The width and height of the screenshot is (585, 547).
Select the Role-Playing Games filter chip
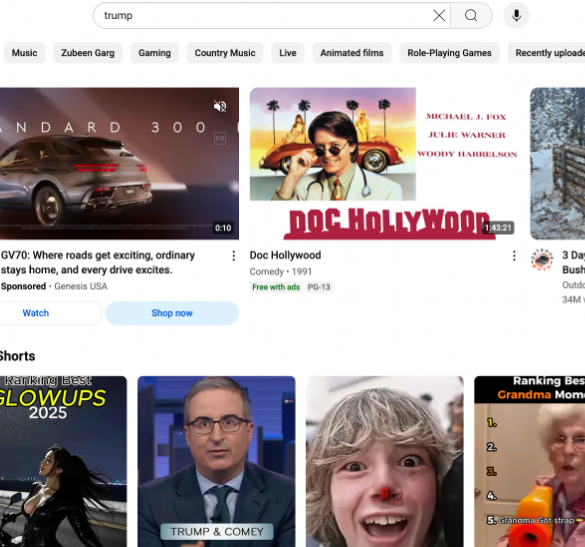(449, 53)
